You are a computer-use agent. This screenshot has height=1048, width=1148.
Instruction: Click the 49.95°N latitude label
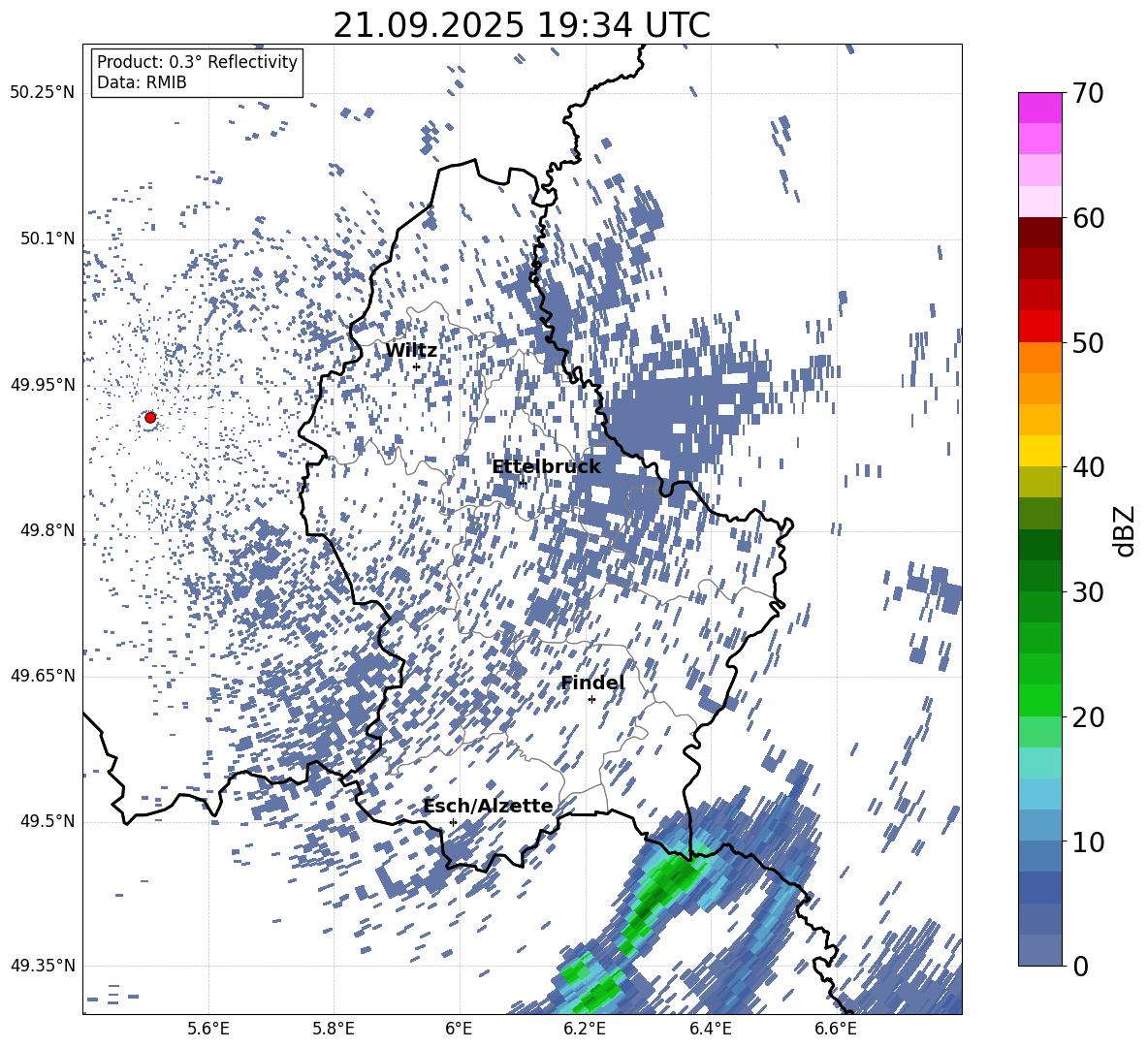[43, 385]
